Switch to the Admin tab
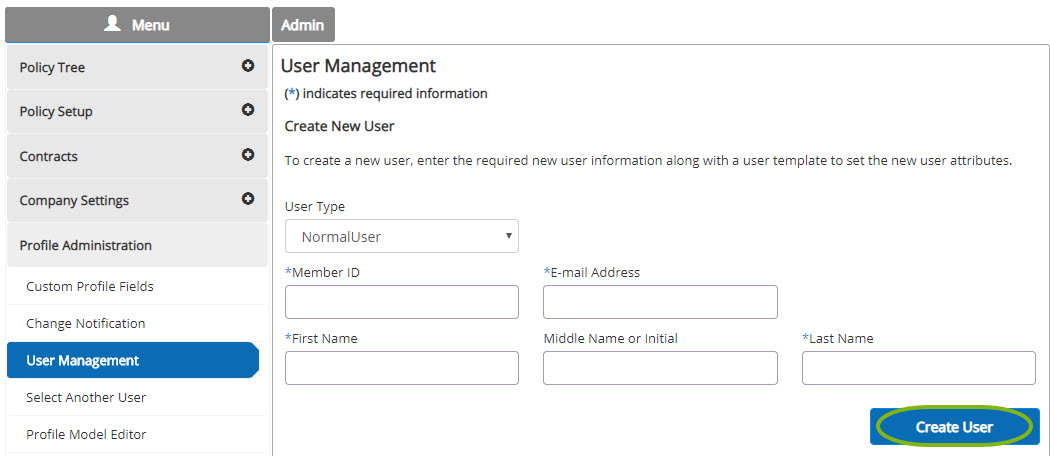Viewport: 1050px width, 456px height. point(302,25)
